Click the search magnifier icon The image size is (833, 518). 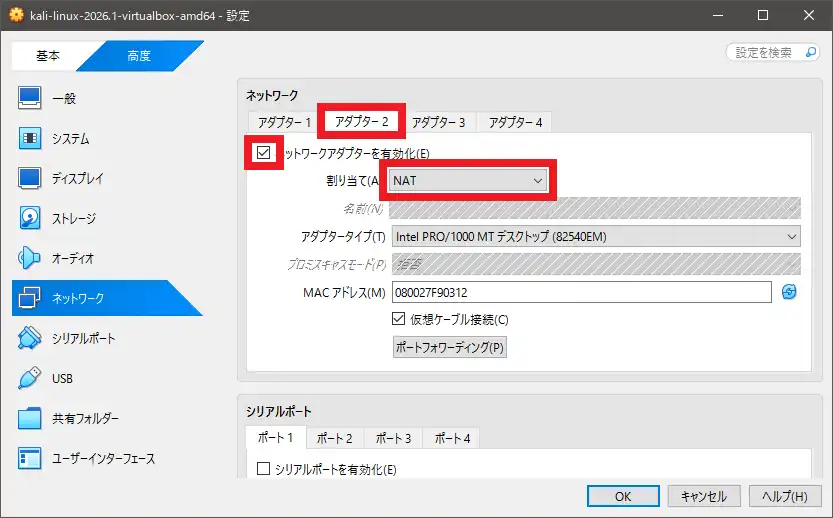(811, 52)
